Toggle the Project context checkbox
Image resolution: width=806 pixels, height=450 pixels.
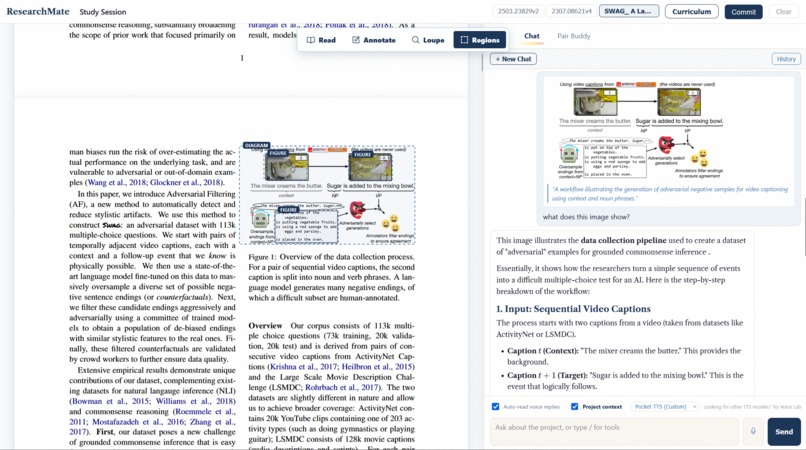[574, 406]
